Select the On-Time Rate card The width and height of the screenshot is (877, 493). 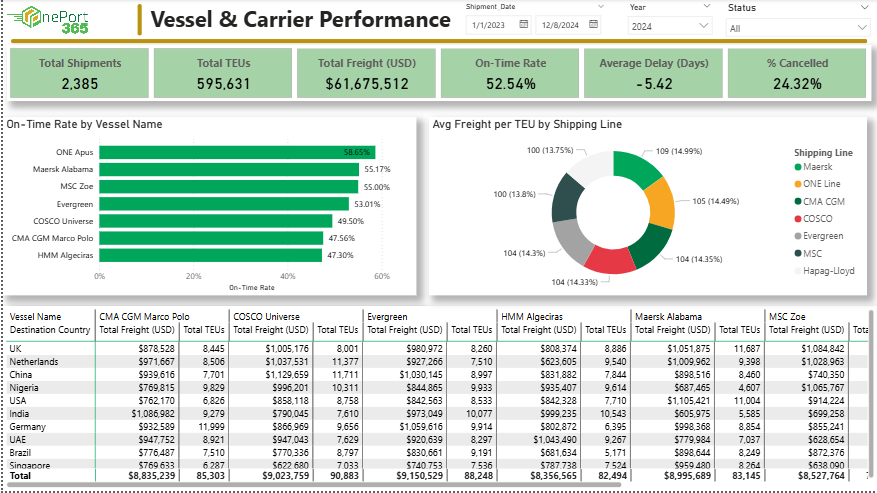(x=510, y=73)
